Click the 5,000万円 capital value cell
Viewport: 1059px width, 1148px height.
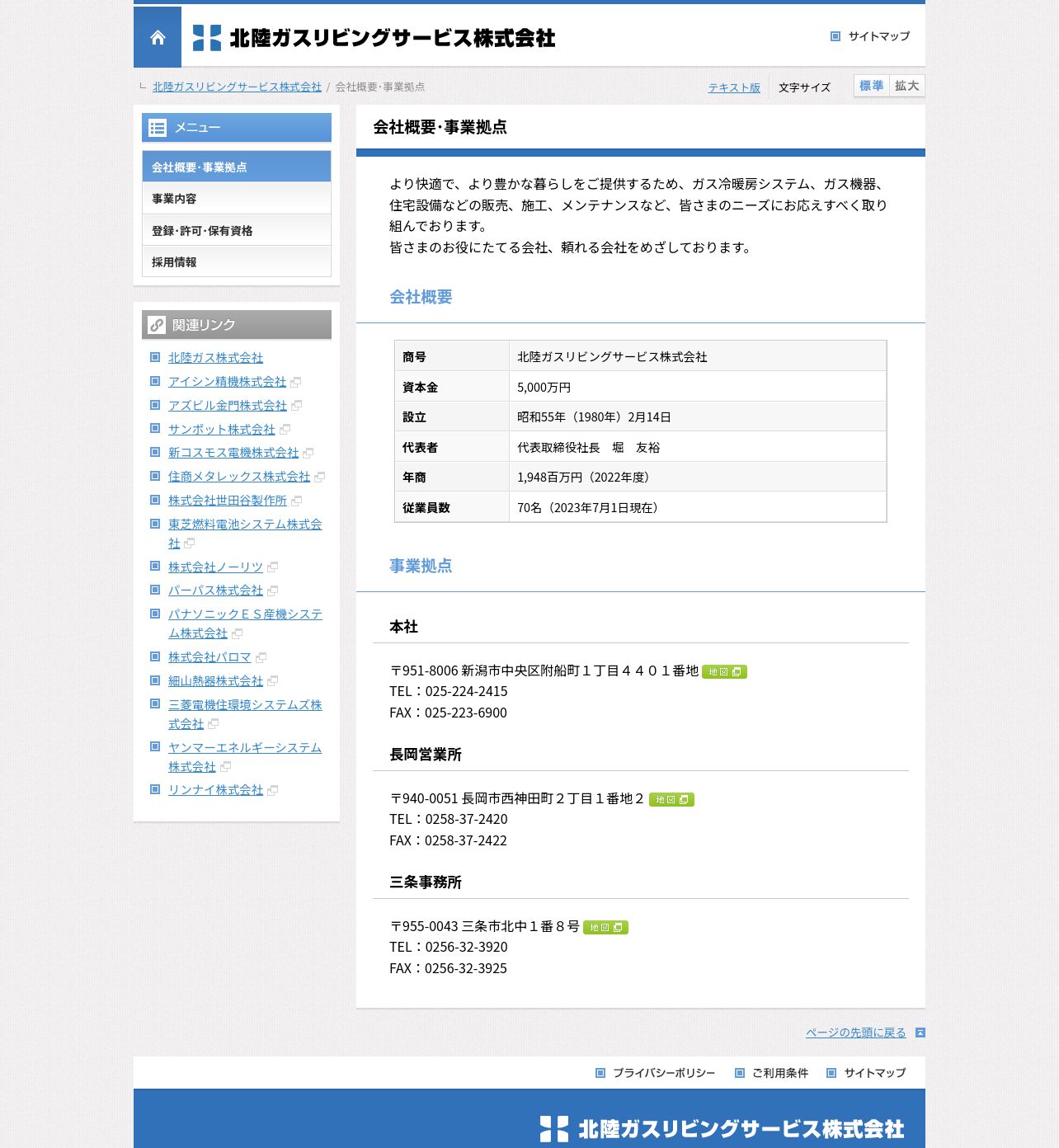pyautogui.click(x=698, y=387)
